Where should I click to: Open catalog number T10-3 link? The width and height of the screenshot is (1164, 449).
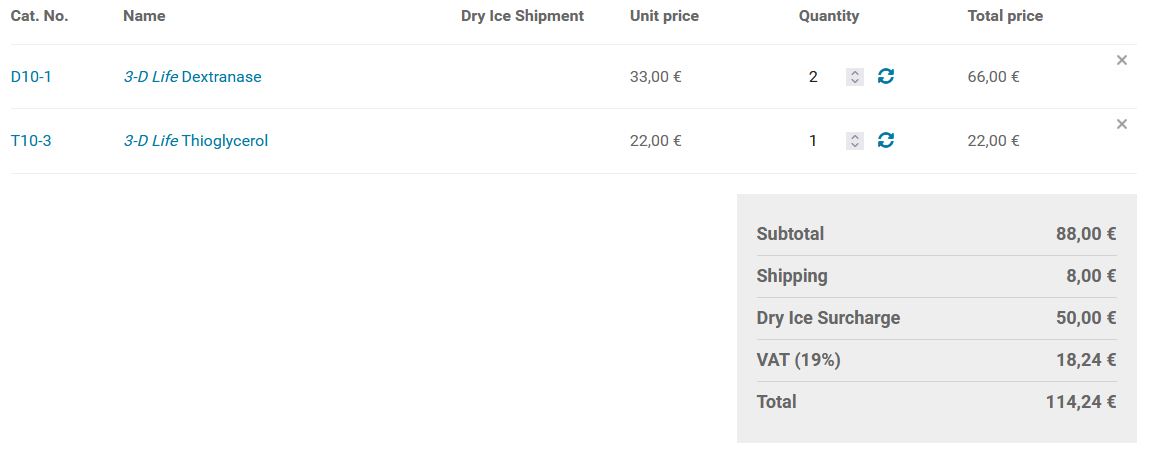click(x=31, y=141)
